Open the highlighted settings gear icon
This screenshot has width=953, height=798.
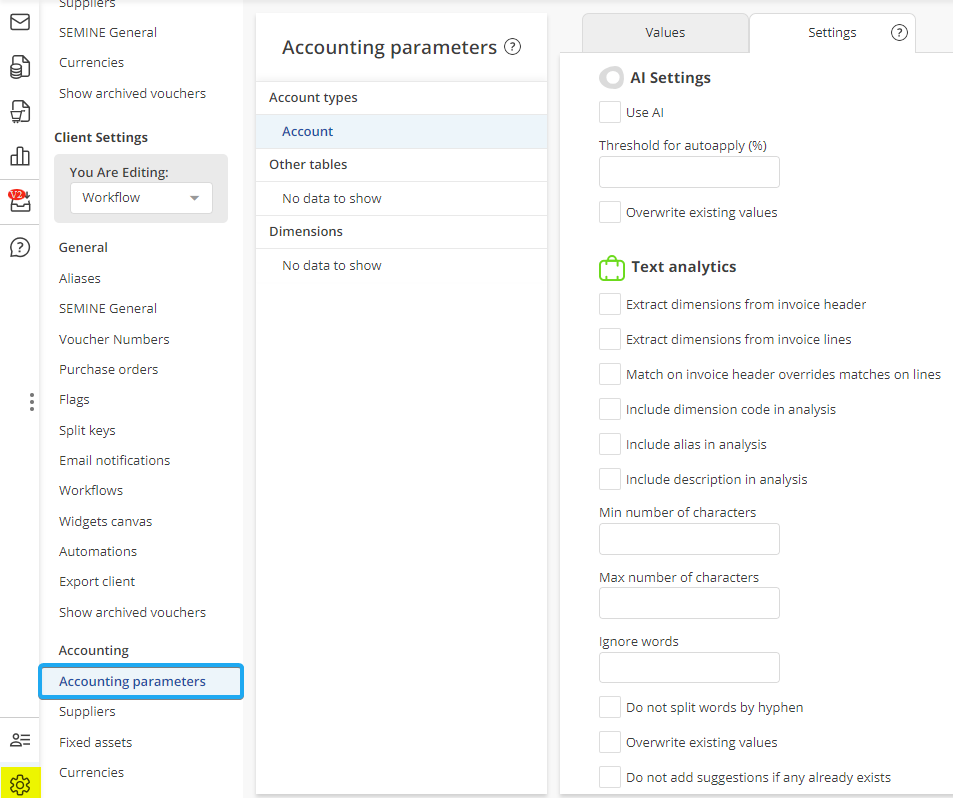pos(20,784)
